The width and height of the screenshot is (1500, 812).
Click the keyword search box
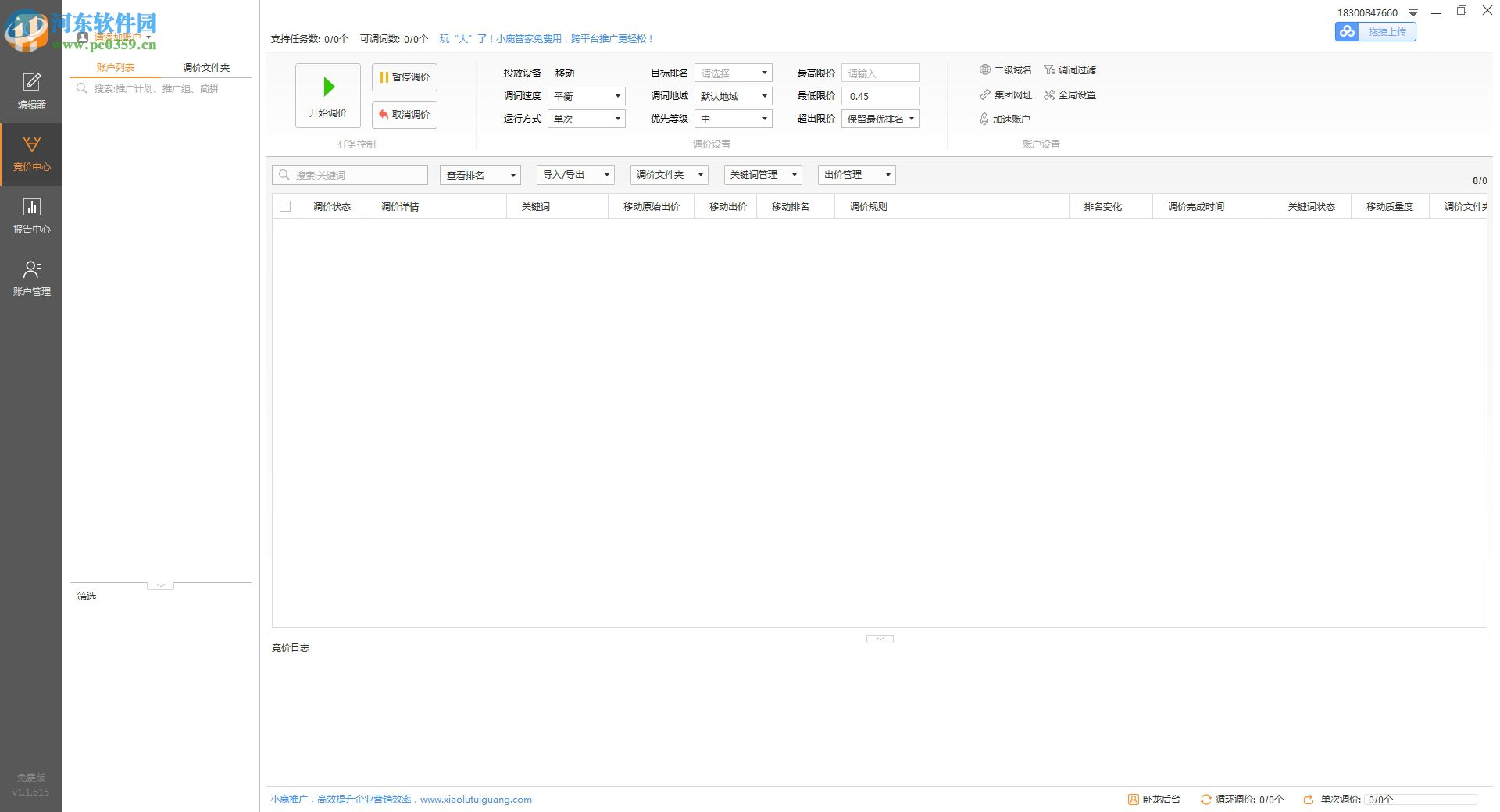[x=350, y=175]
